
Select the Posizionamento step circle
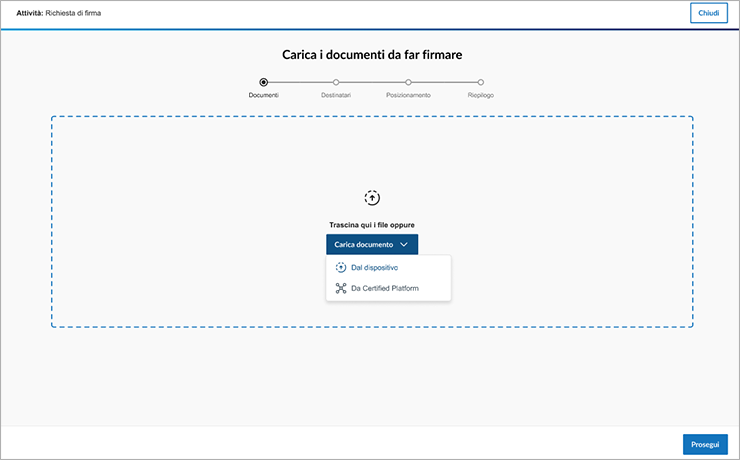(x=408, y=82)
